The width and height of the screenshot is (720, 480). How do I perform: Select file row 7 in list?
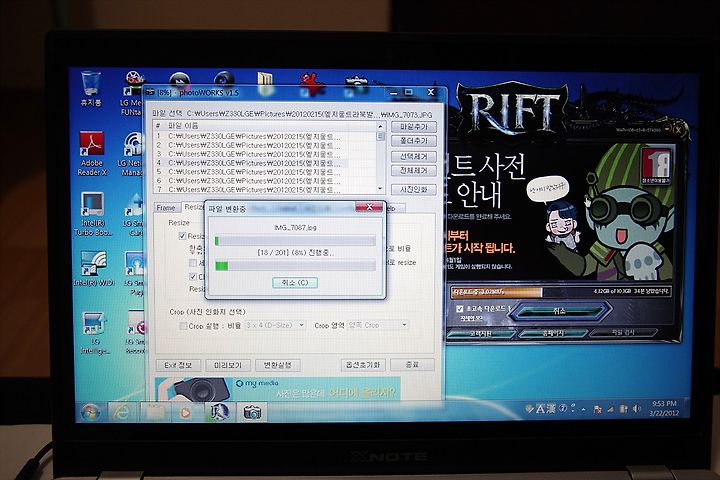point(265,189)
